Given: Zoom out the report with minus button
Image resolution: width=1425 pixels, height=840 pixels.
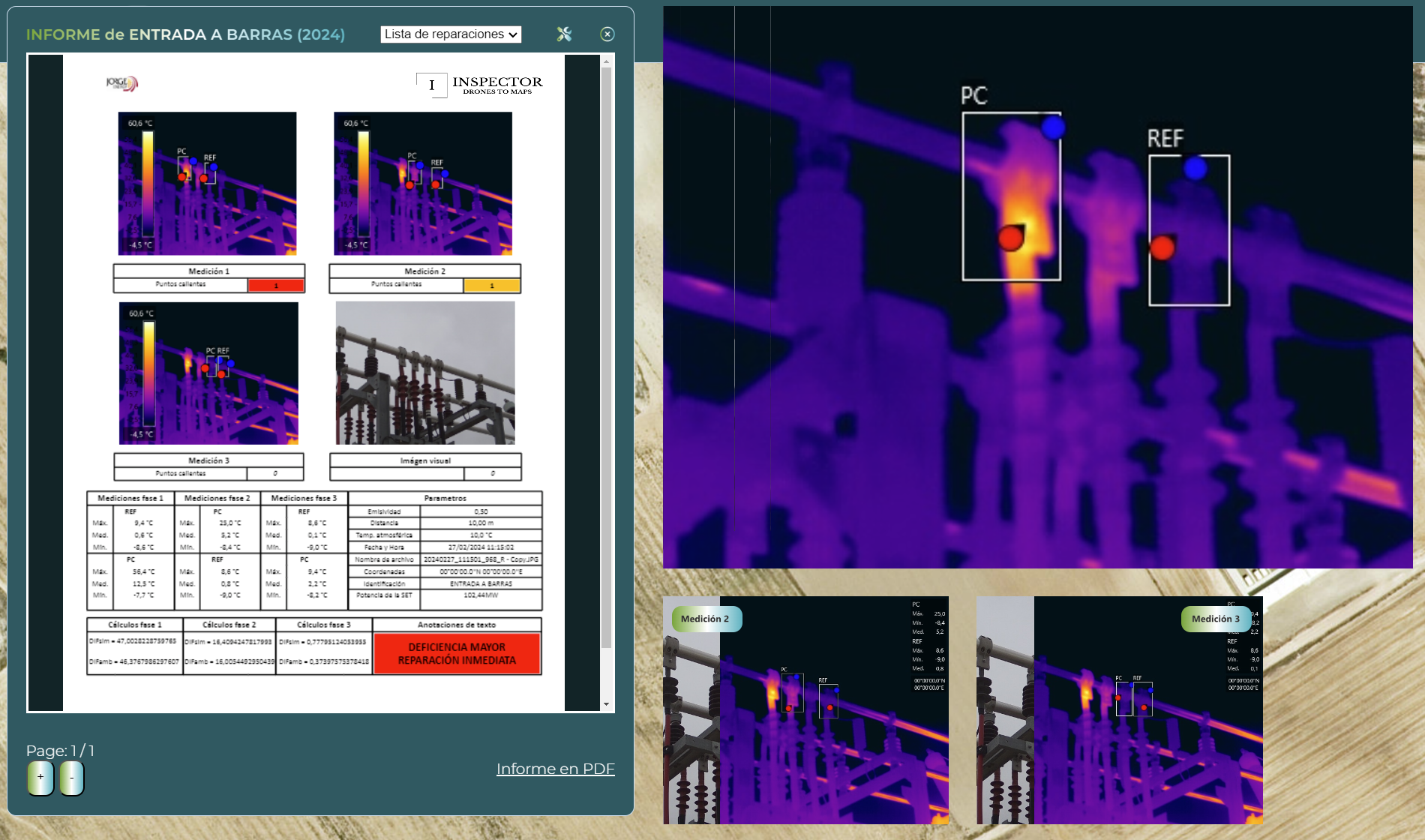Looking at the screenshot, I should click(71, 778).
